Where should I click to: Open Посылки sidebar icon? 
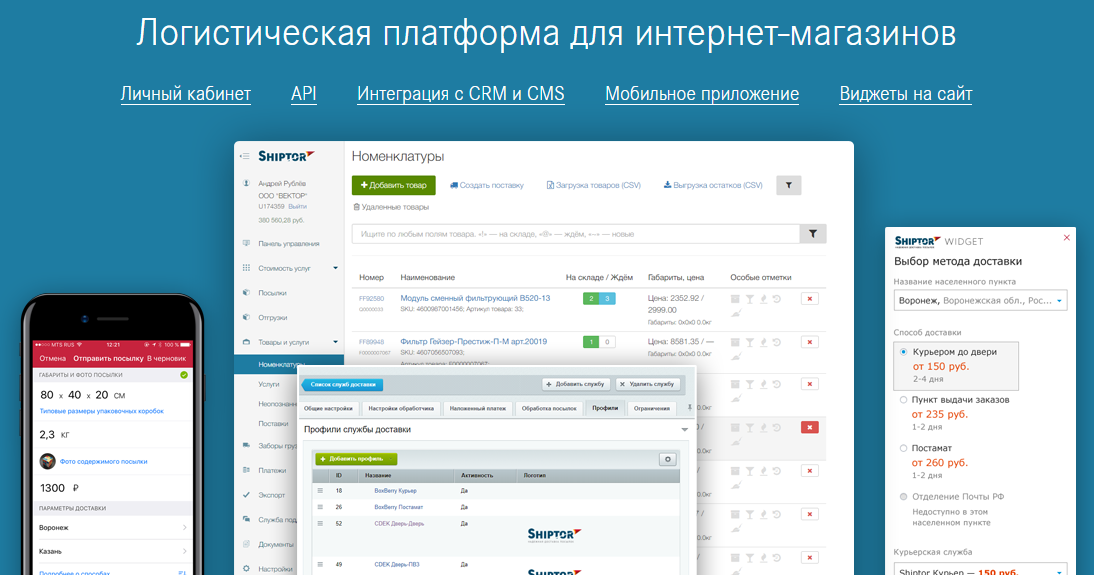[246, 293]
